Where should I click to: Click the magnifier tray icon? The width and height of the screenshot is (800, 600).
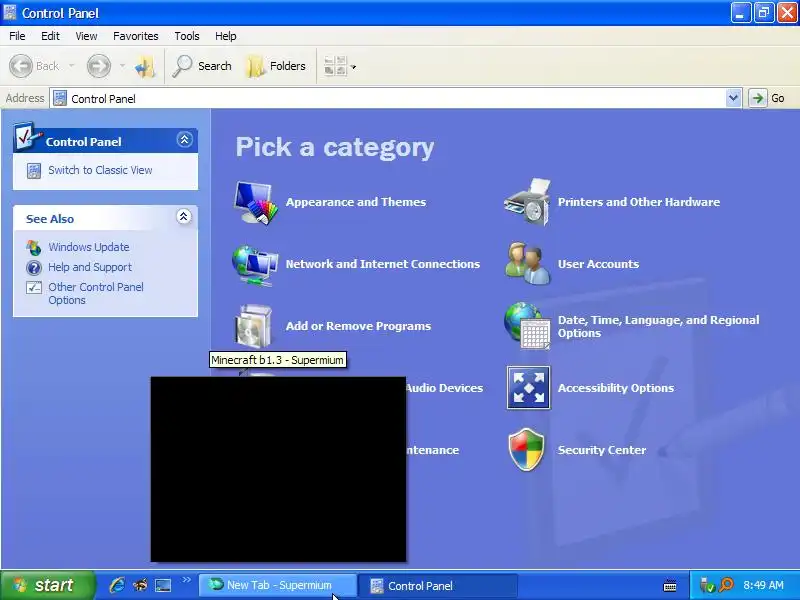pos(726,585)
